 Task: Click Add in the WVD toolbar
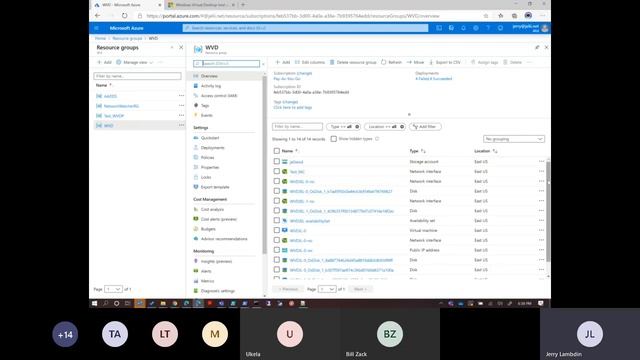point(282,62)
